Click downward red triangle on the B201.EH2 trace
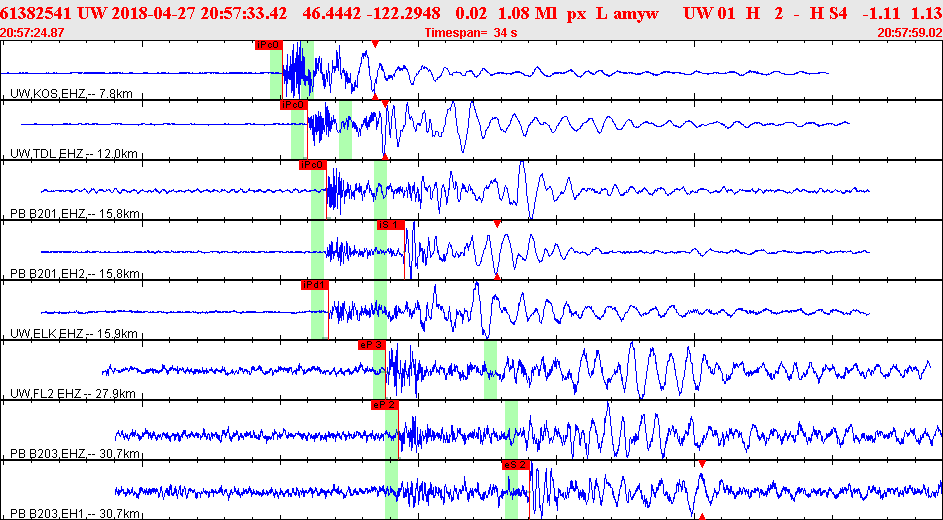This screenshot has width=943, height=520. pyautogui.click(x=497, y=224)
